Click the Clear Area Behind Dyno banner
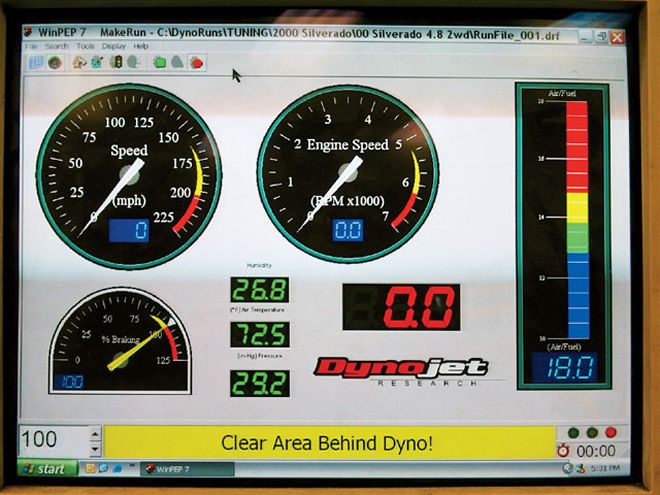Image resolution: width=660 pixels, height=495 pixels. (330, 442)
